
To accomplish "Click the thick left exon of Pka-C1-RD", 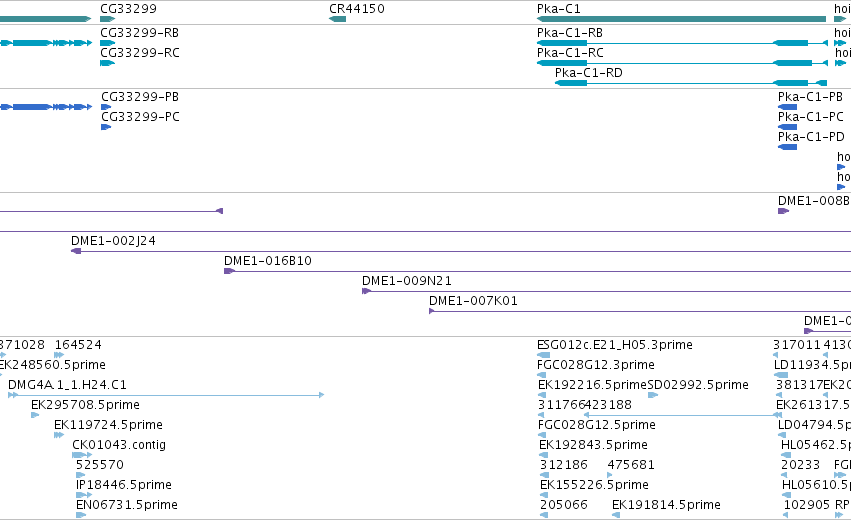I will [571, 83].
